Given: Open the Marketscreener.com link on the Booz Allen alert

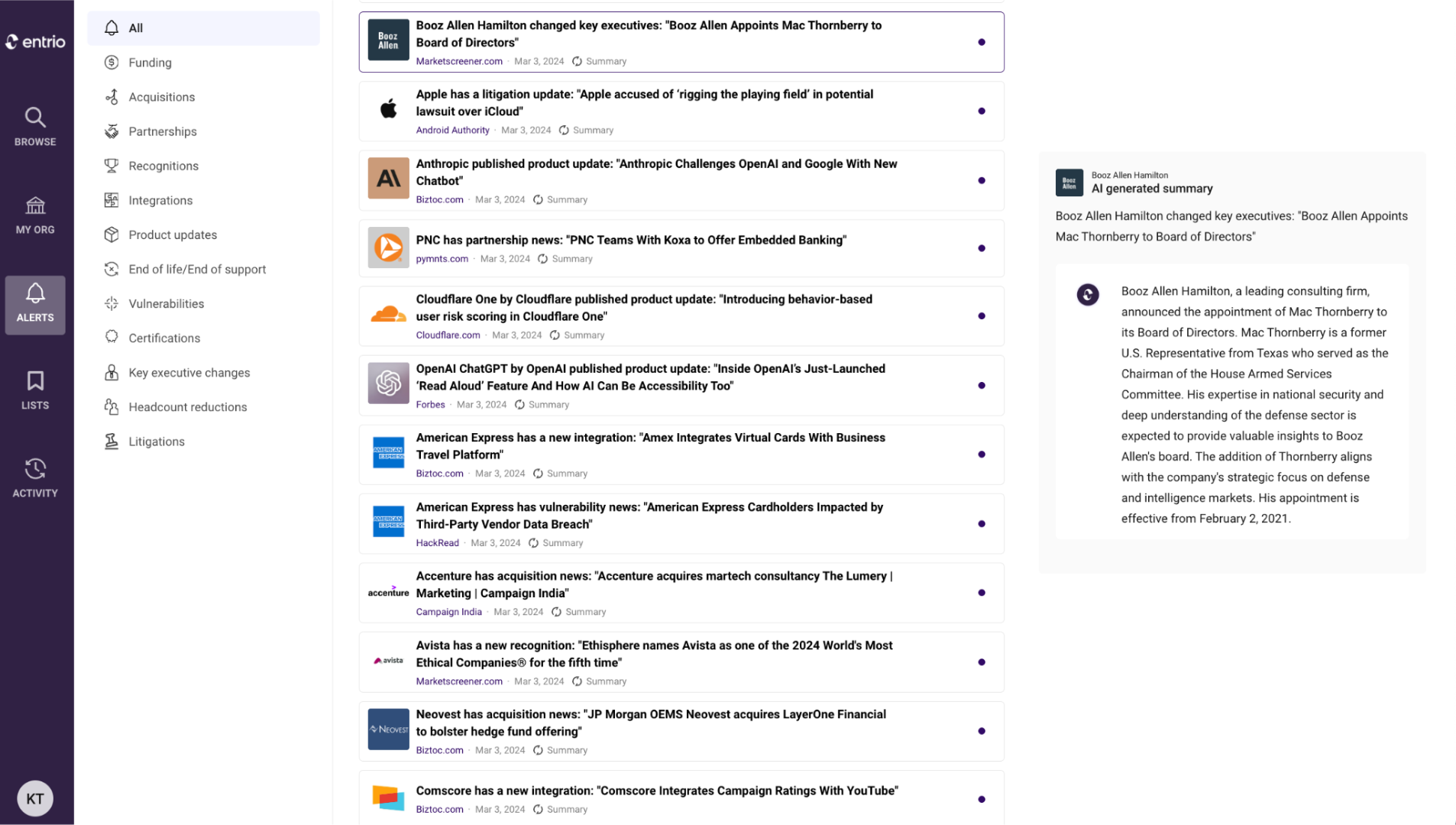Looking at the screenshot, I should click(x=459, y=61).
